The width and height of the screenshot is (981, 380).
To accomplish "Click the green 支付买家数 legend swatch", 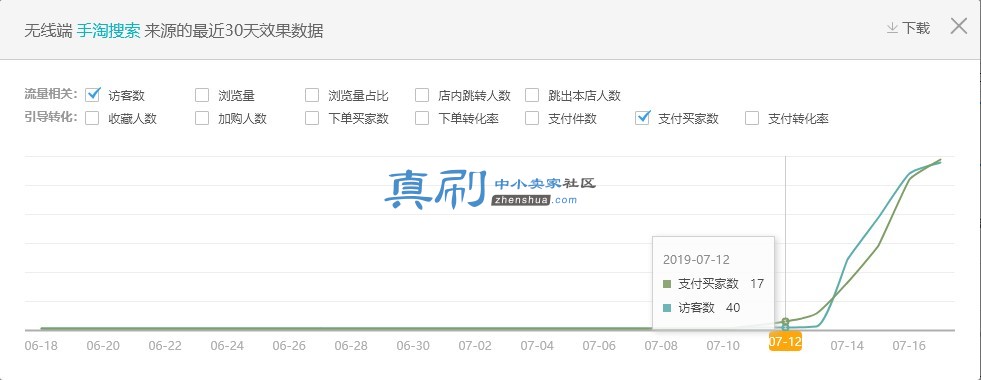I will (x=667, y=284).
